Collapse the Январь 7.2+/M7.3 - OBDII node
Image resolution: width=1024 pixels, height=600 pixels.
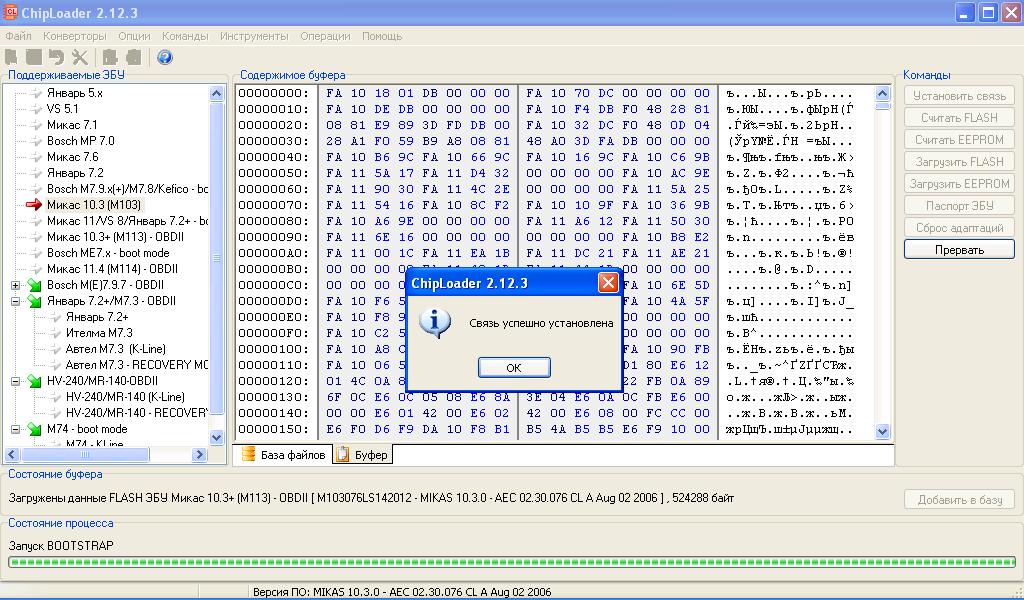click(x=16, y=301)
